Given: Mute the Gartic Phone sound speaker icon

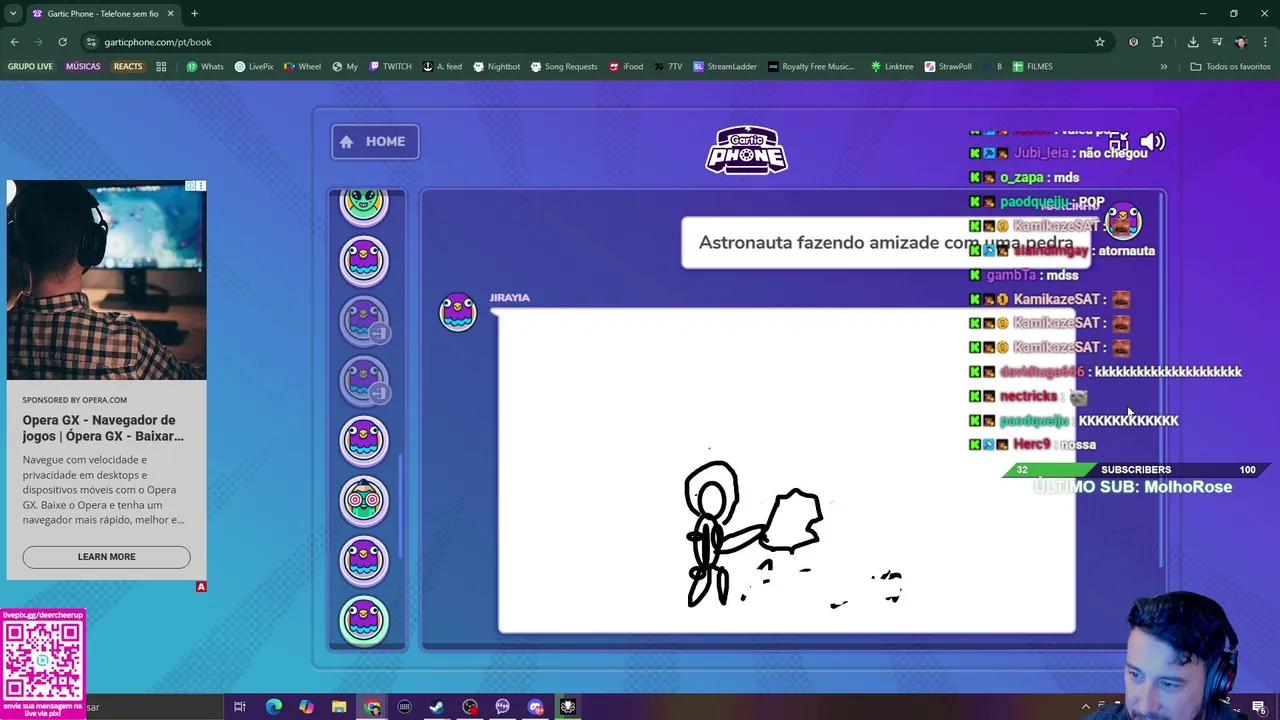Looking at the screenshot, I should pyautogui.click(x=1152, y=141).
